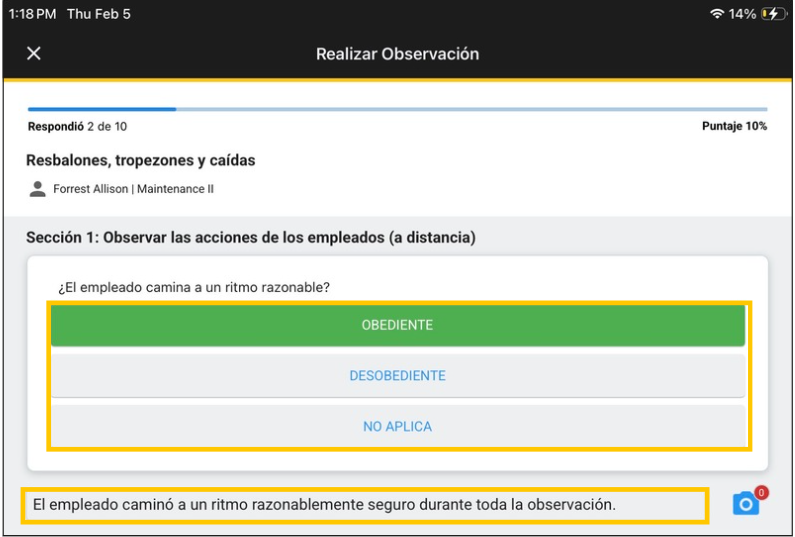Screen dimensions: 795x537
Task: Select the OBEDIENTE answer
Action: 397,326
